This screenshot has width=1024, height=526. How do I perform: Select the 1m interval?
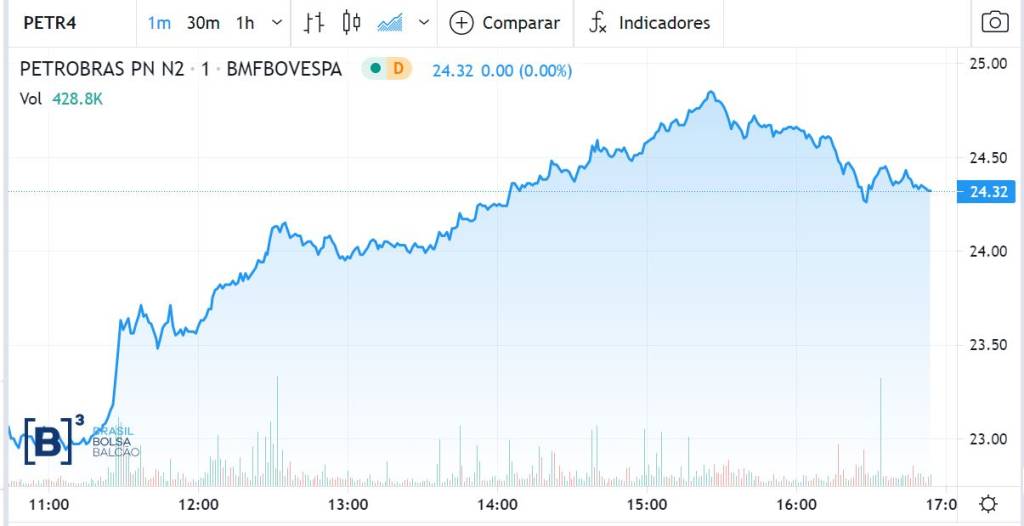click(159, 22)
